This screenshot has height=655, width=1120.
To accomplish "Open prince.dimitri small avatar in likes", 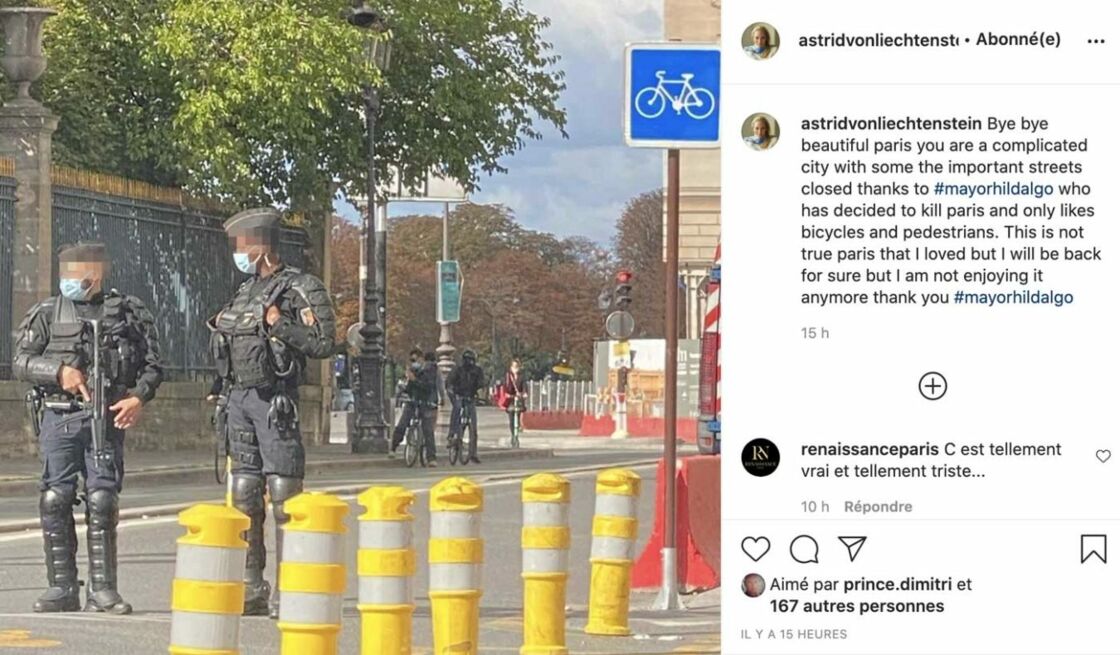I will point(753,585).
